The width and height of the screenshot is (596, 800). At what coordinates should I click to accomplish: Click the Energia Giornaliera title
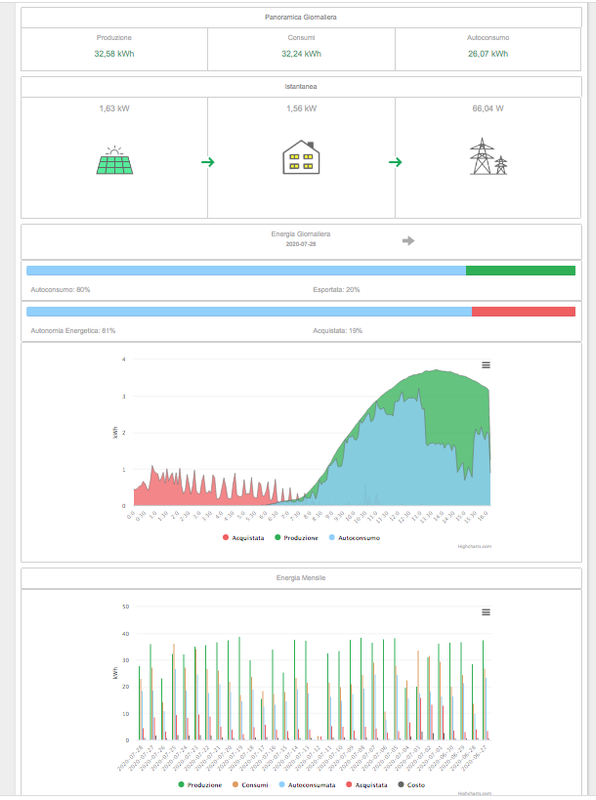pyautogui.click(x=301, y=234)
